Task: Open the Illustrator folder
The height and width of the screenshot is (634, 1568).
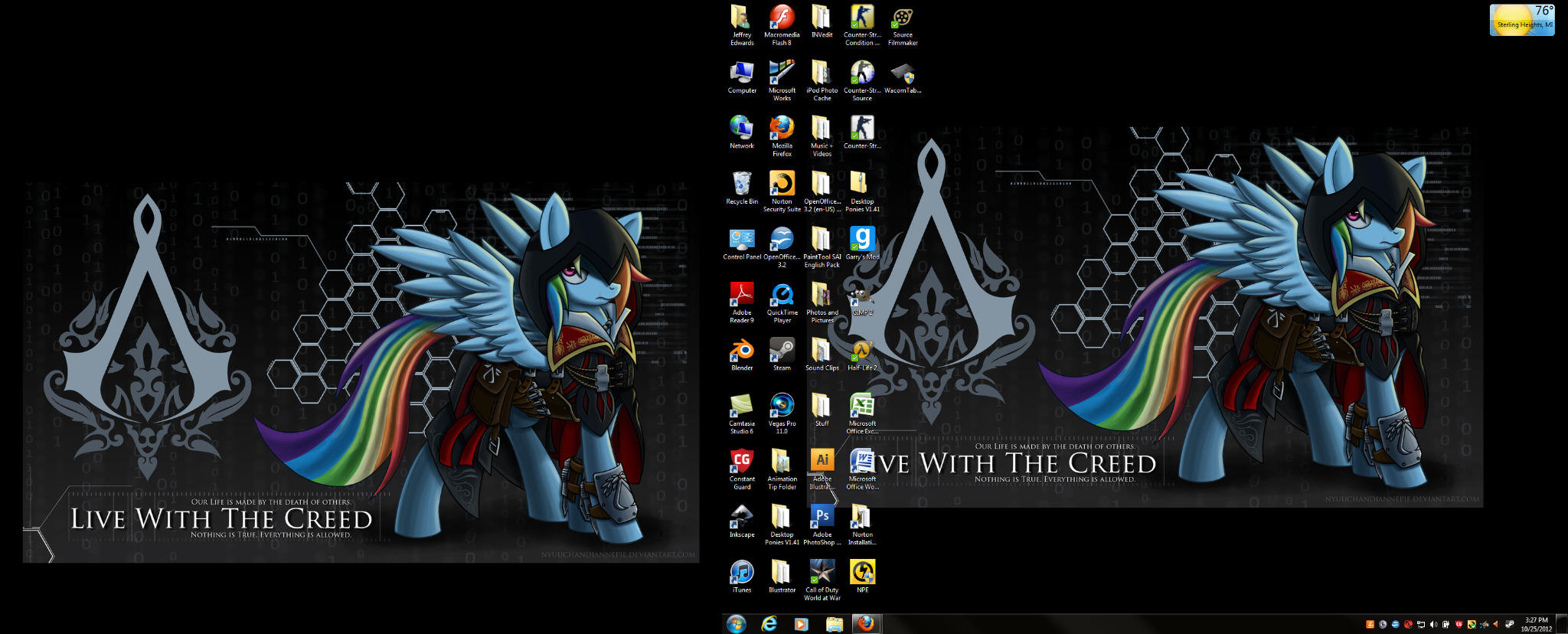Action: click(x=782, y=577)
